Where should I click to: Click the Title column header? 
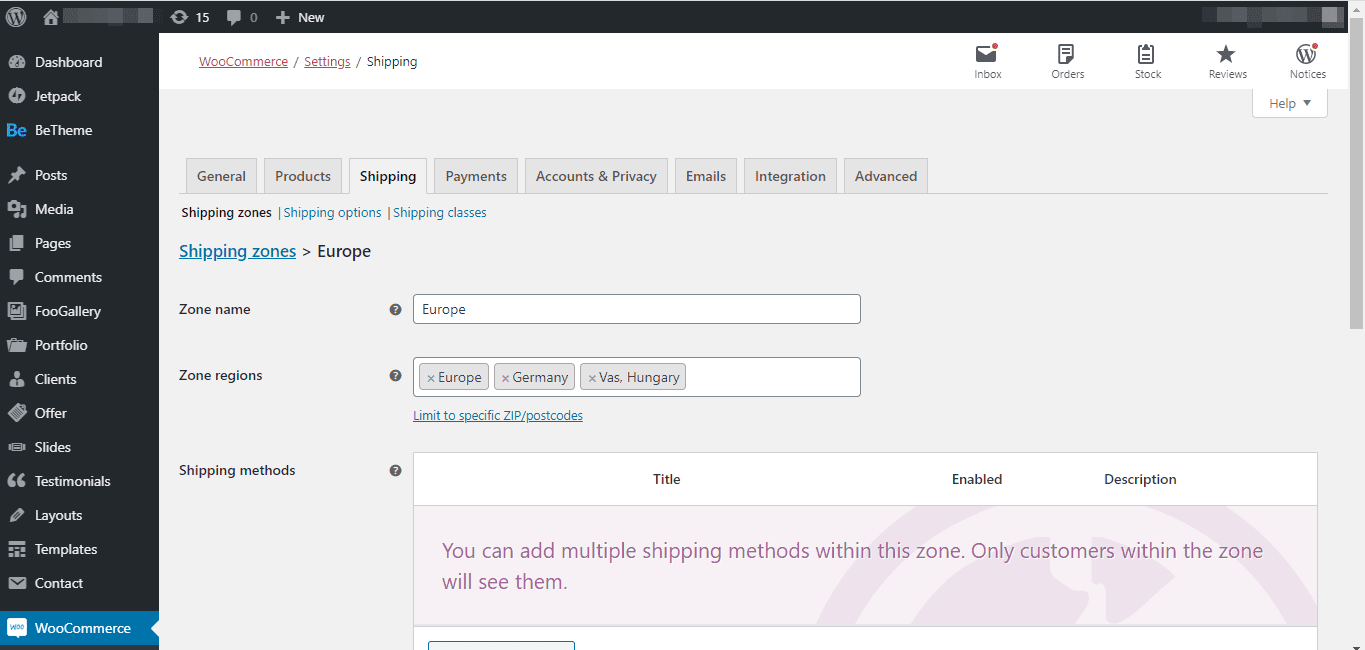(x=667, y=480)
